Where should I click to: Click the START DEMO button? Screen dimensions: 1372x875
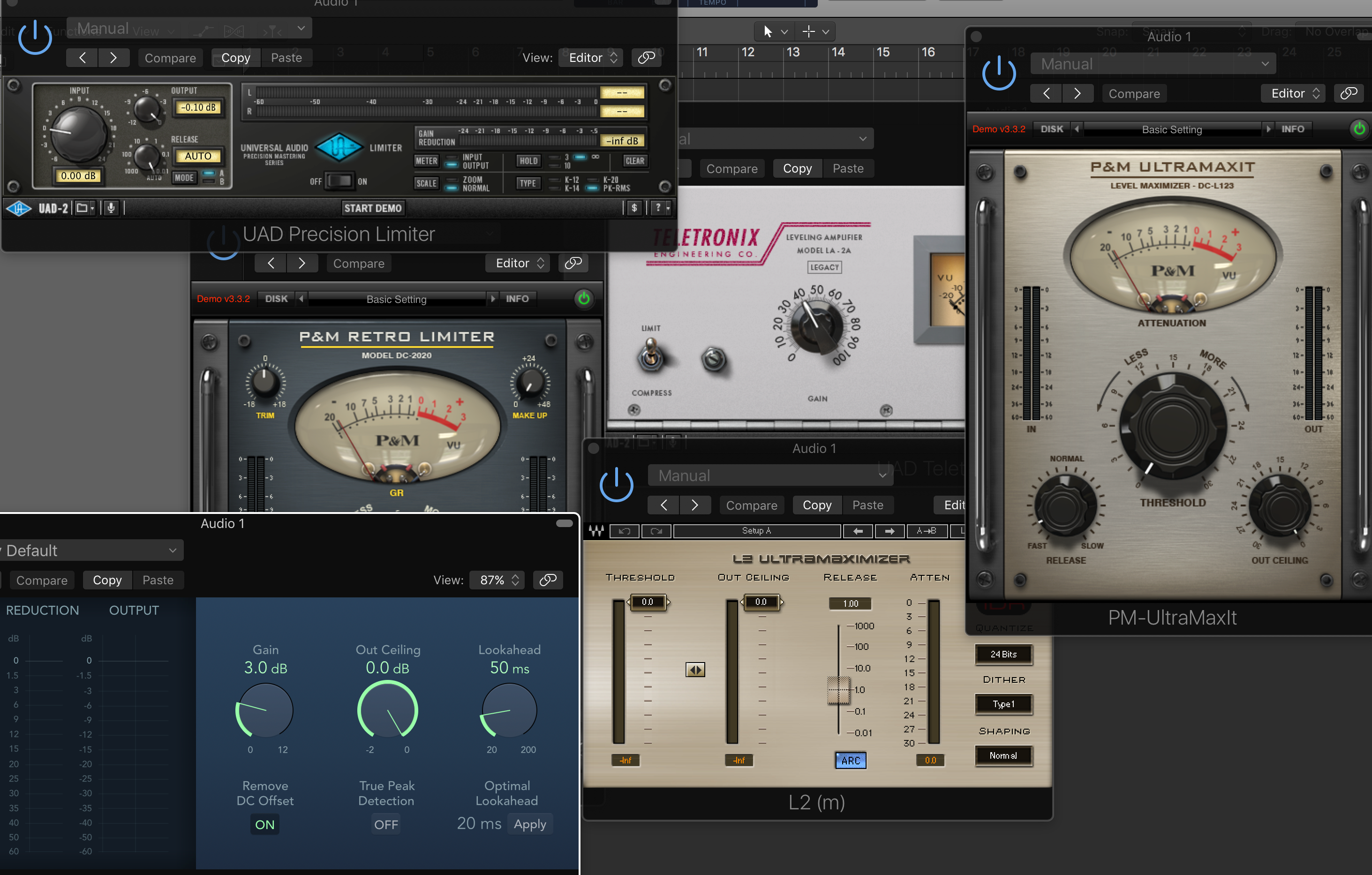(373, 208)
